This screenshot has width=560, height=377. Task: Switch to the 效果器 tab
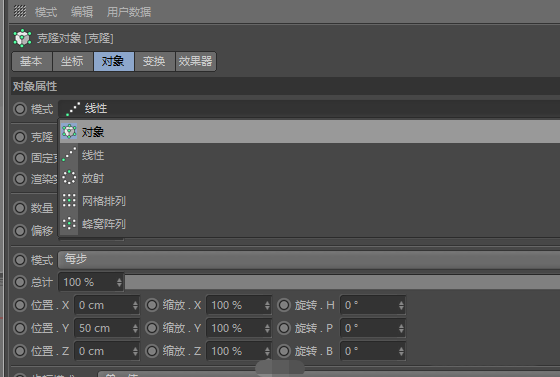196,61
